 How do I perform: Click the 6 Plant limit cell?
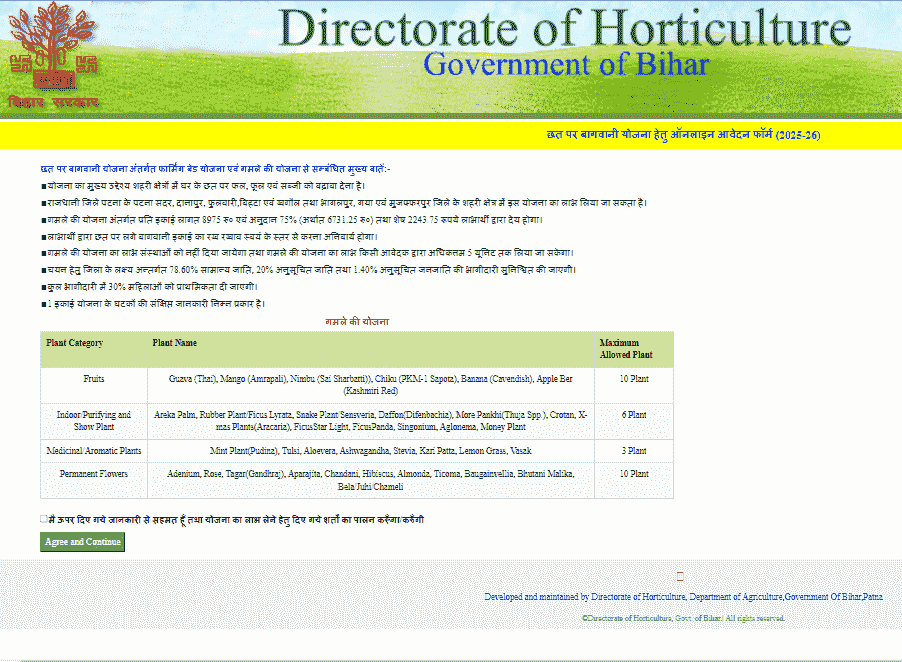click(x=633, y=414)
